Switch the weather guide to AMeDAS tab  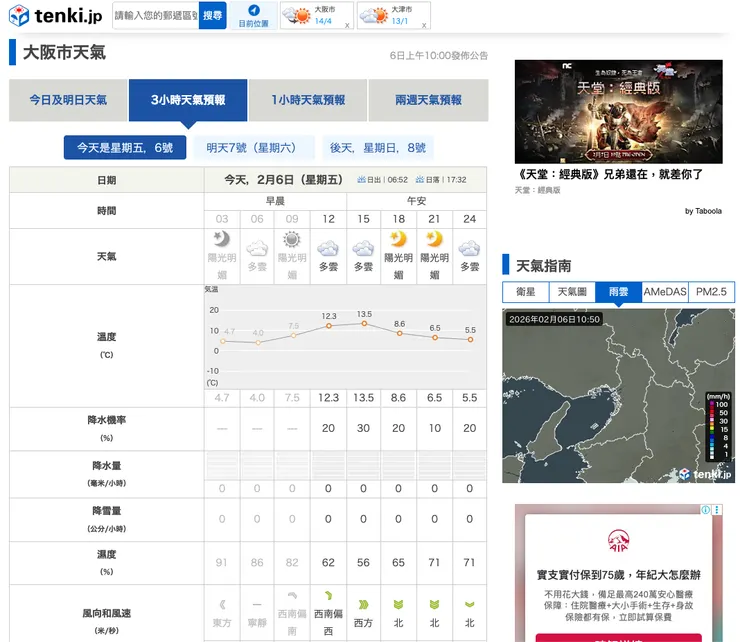(665, 292)
